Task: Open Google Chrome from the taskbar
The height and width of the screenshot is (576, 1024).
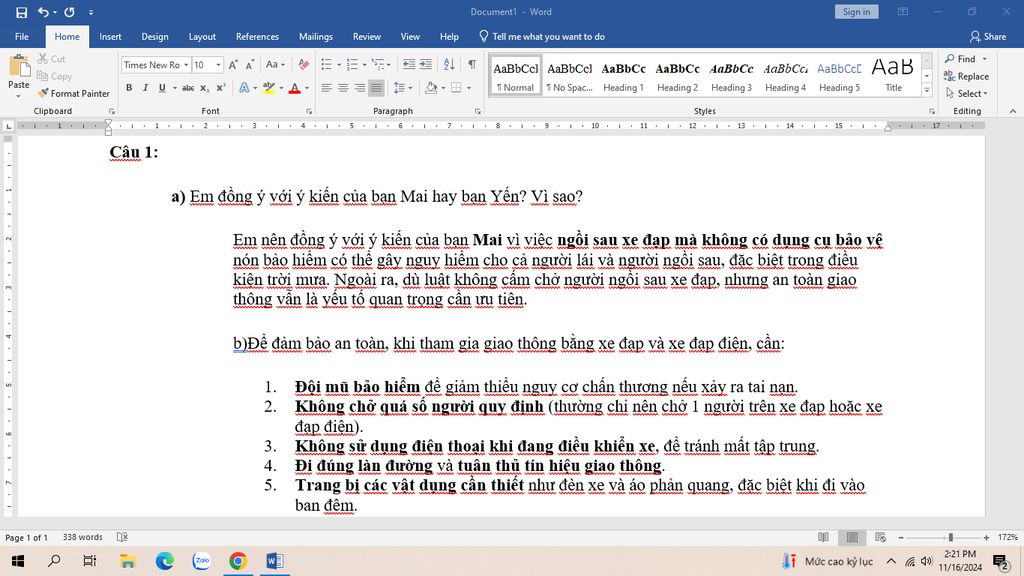Action: click(x=237, y=561)
